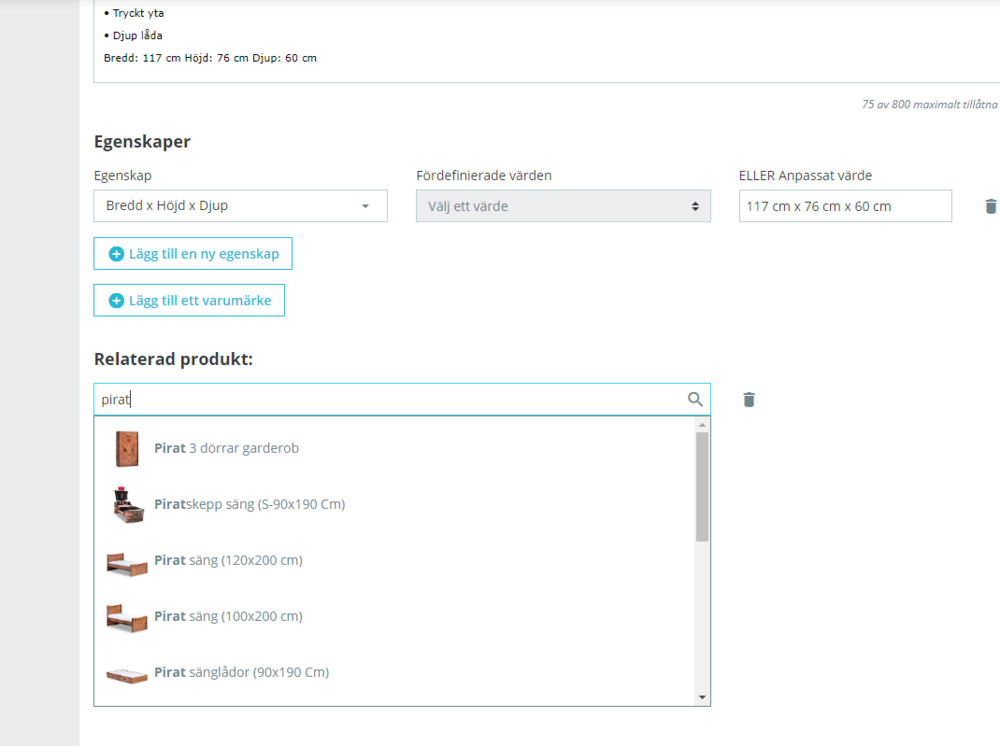Viewport: 1000px width, 746px height.
Task: Select Piratskepp säng (S-90x190 Cm) suggestion
Action: pos(250,504)
